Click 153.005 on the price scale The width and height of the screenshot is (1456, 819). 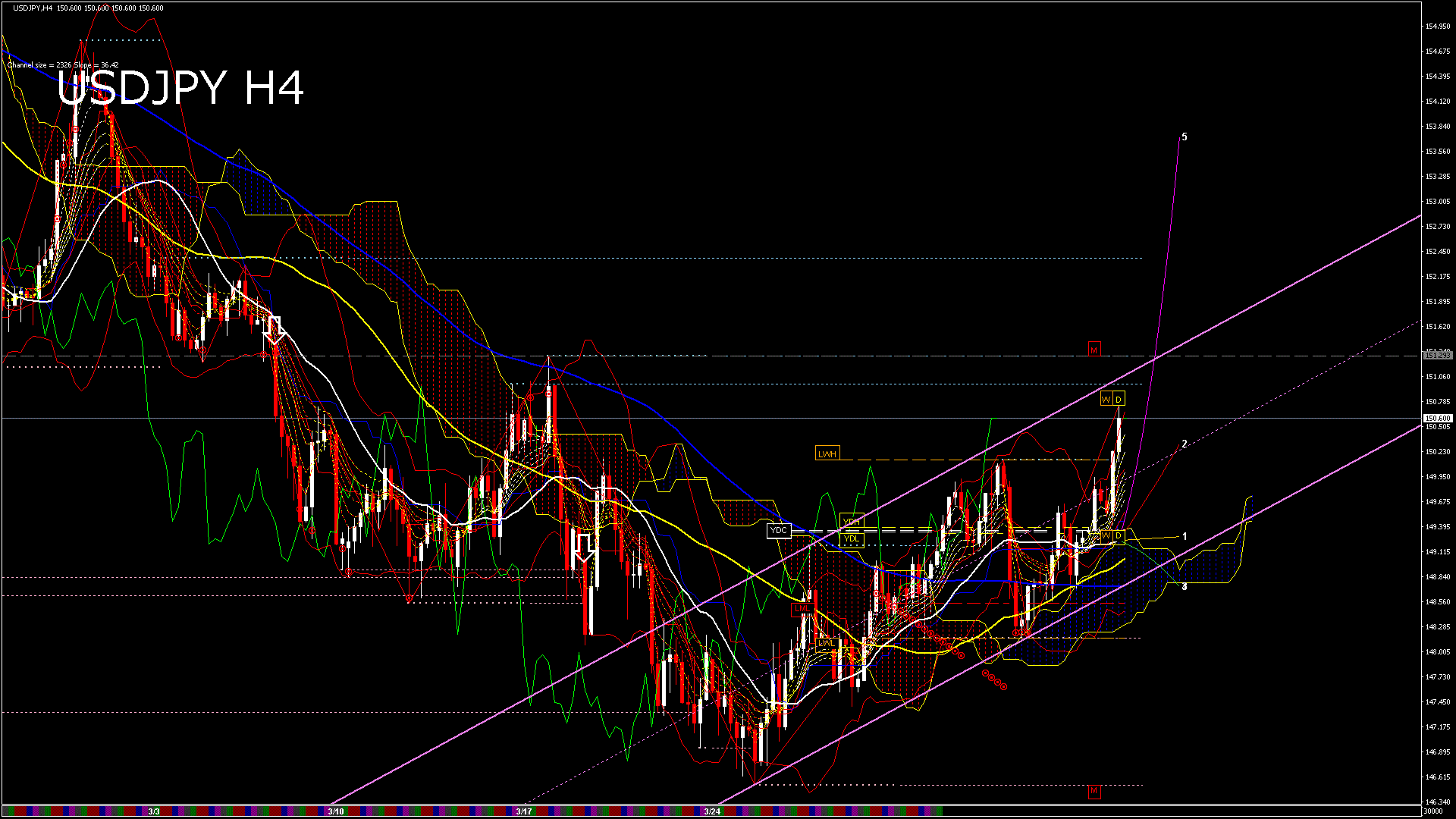[1438, 202]
